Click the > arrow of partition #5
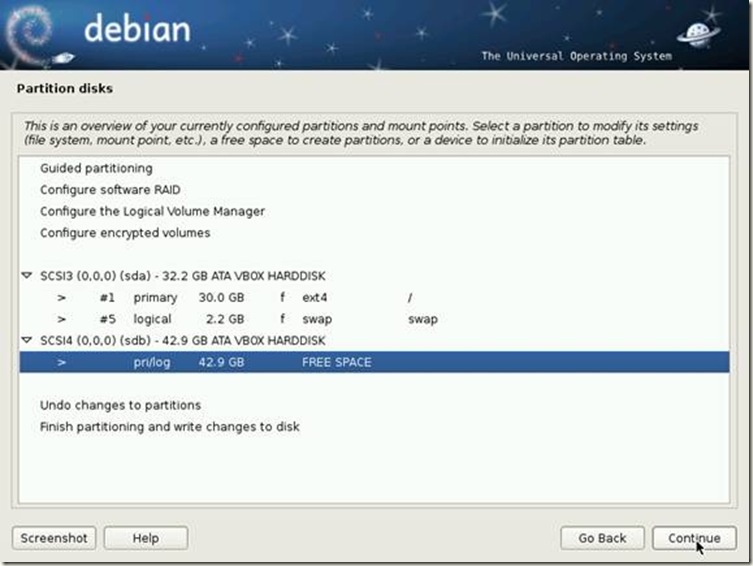 coord(61,319)
